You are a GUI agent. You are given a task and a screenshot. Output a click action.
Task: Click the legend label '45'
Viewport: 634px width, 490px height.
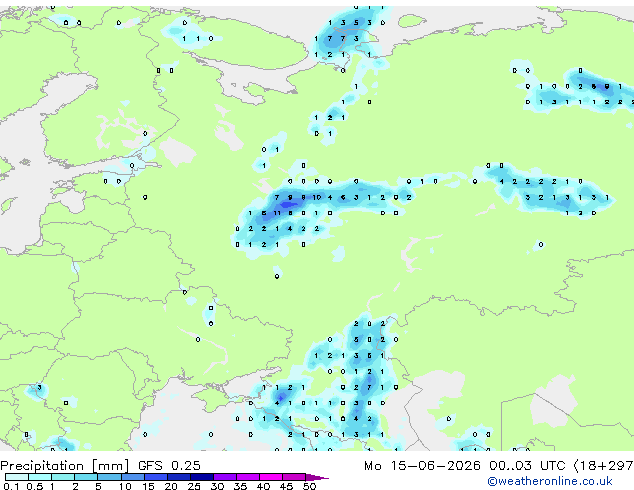[286, 486]
